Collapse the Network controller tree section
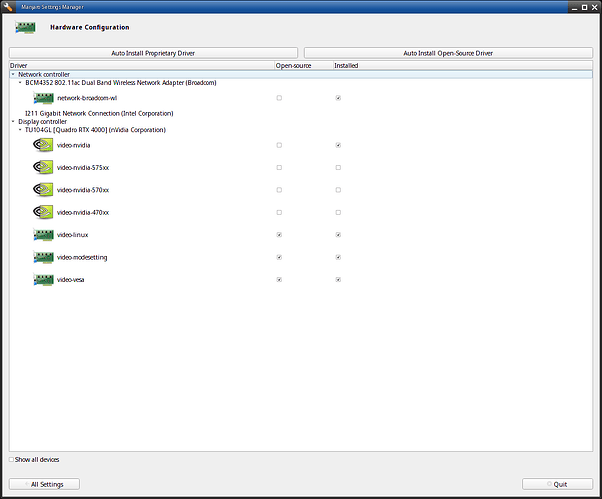602x499 pixels. pyautogui.click(x=12, y=74)
